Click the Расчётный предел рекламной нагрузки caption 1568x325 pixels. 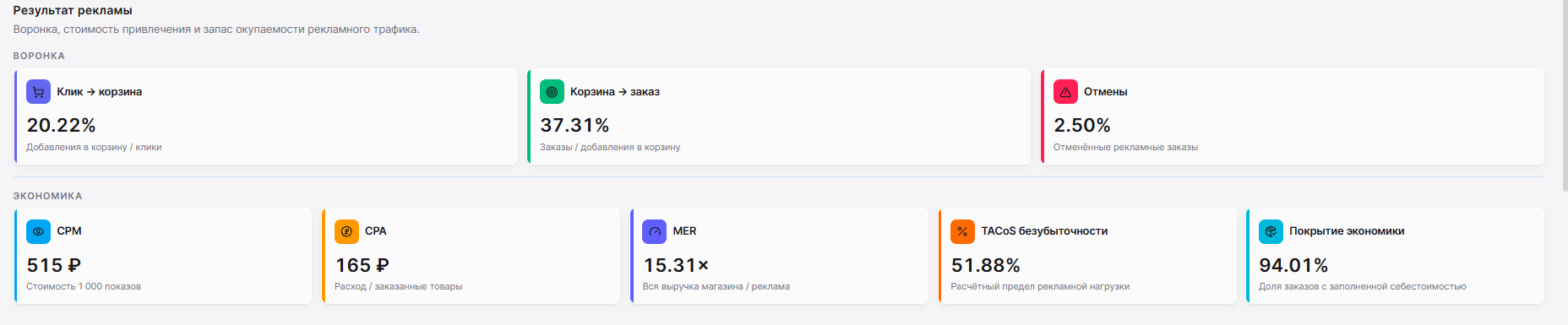pyautogui.click(x=1040, y=287)
